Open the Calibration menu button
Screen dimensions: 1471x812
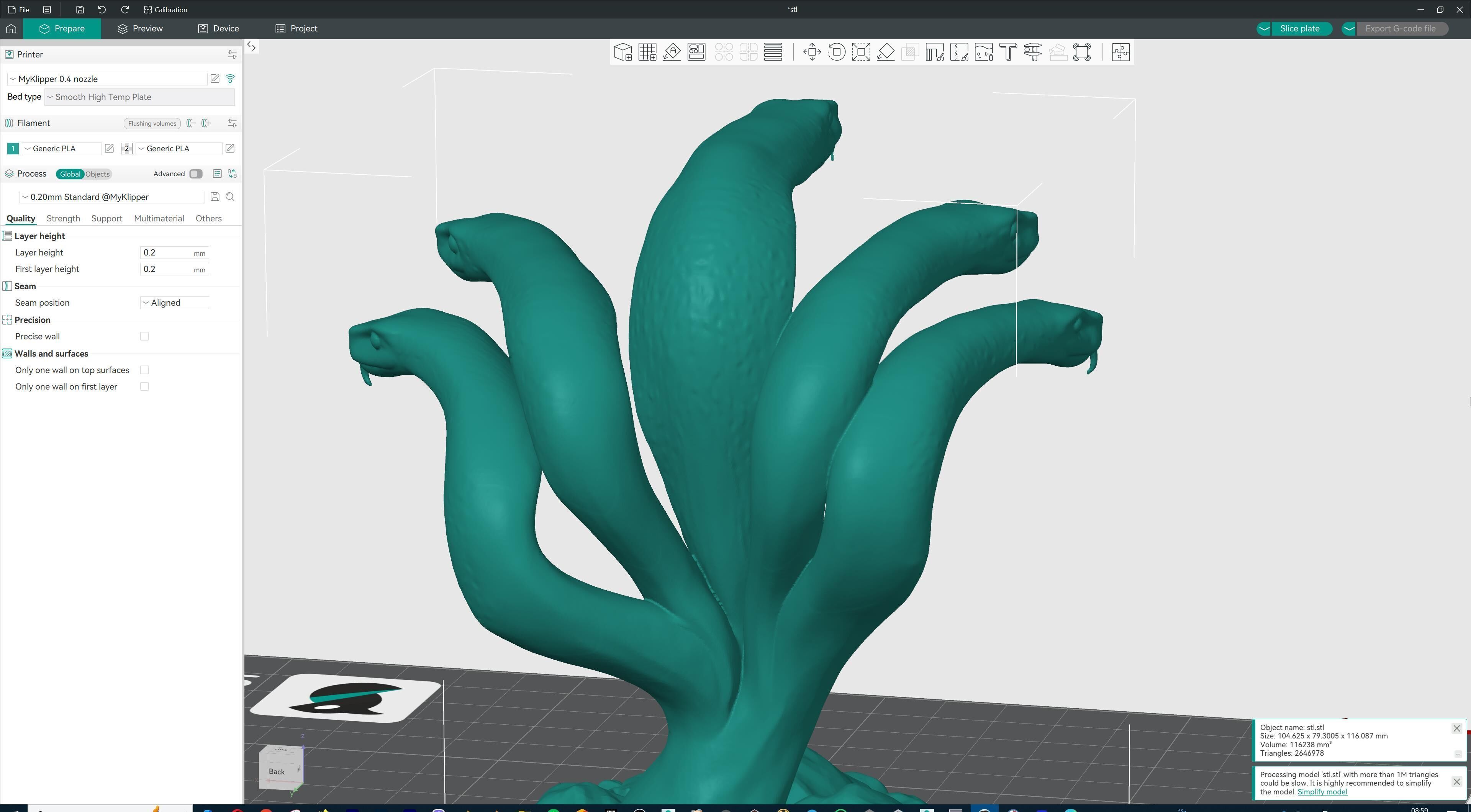[x=165, y=10]
